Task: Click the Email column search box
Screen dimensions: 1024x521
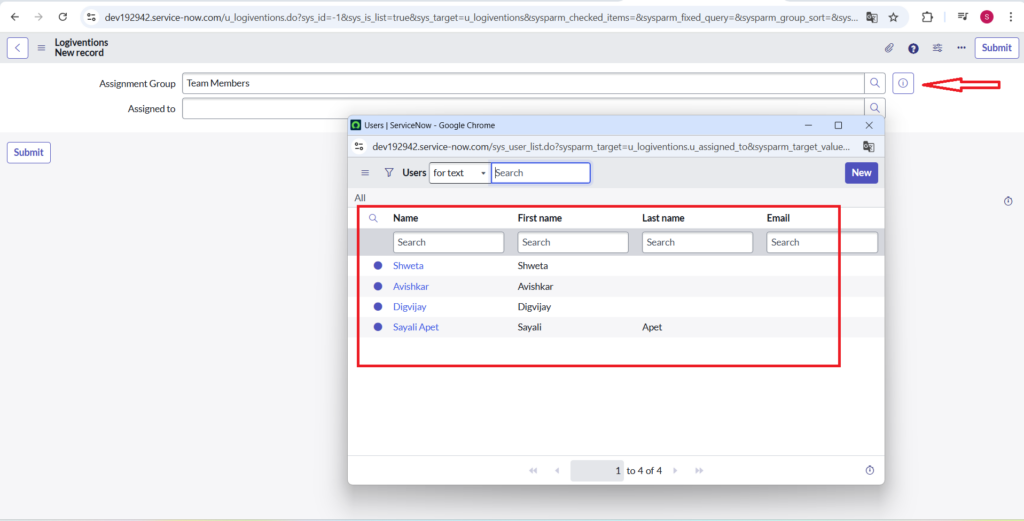Action: pos(822,242)
